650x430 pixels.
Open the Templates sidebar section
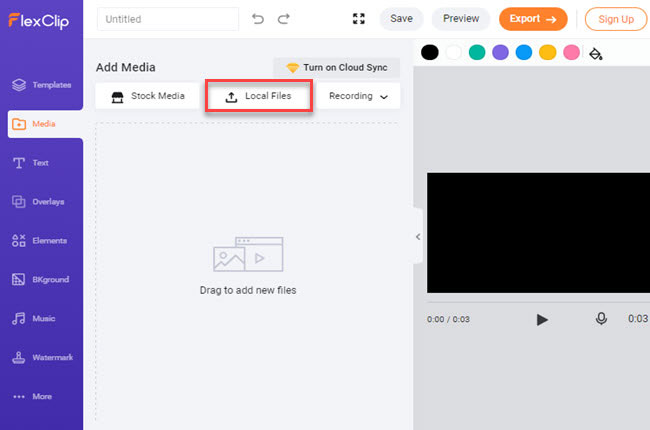pos(41,86)
